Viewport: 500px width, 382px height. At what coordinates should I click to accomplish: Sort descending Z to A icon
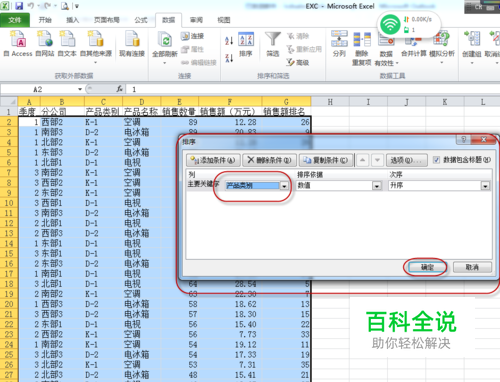[x=229, y=58]
